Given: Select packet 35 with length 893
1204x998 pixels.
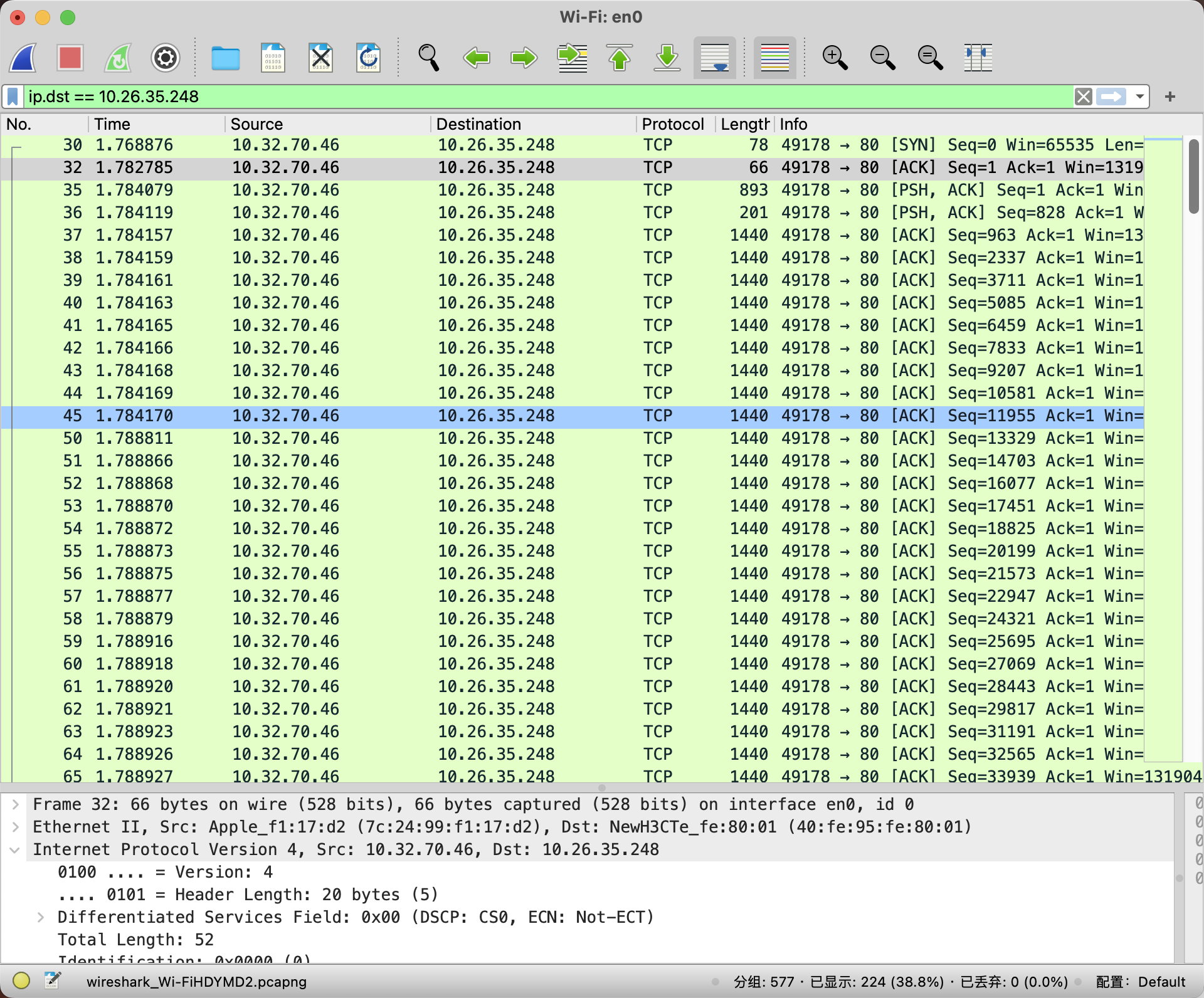Looking at the screenshot, I should click(572, 190).
